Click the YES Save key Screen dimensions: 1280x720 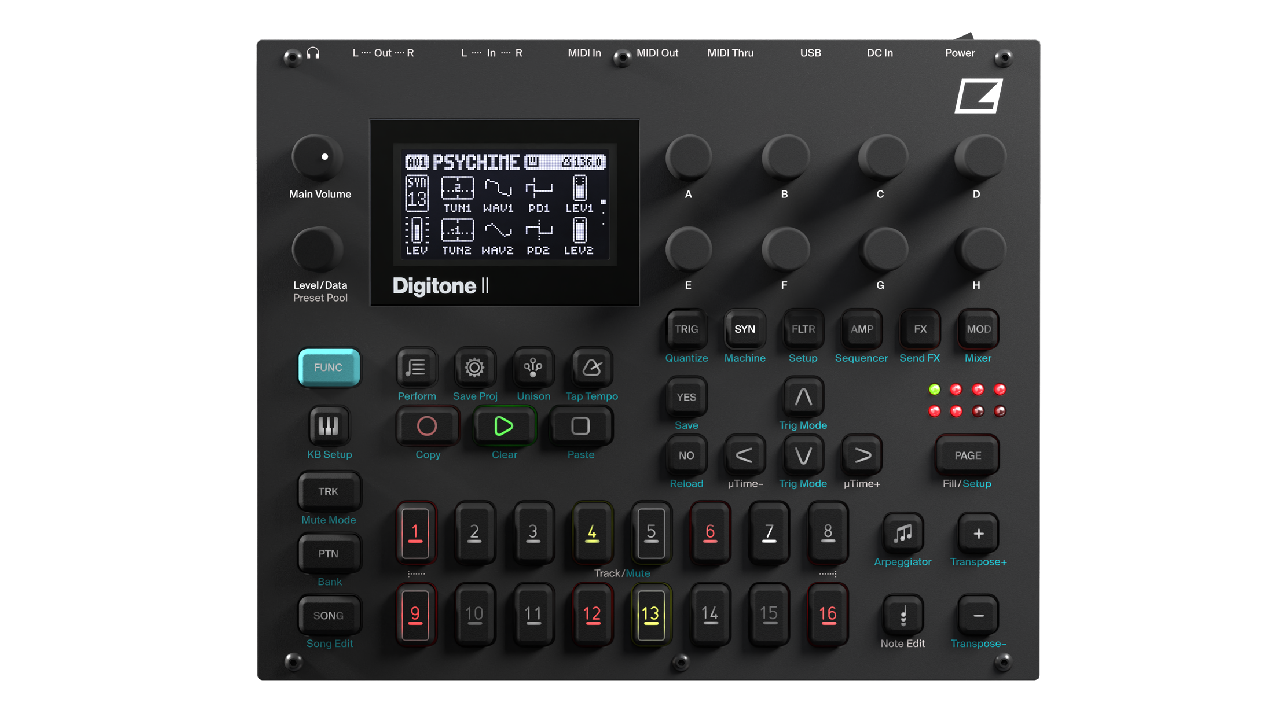[686, 397]
